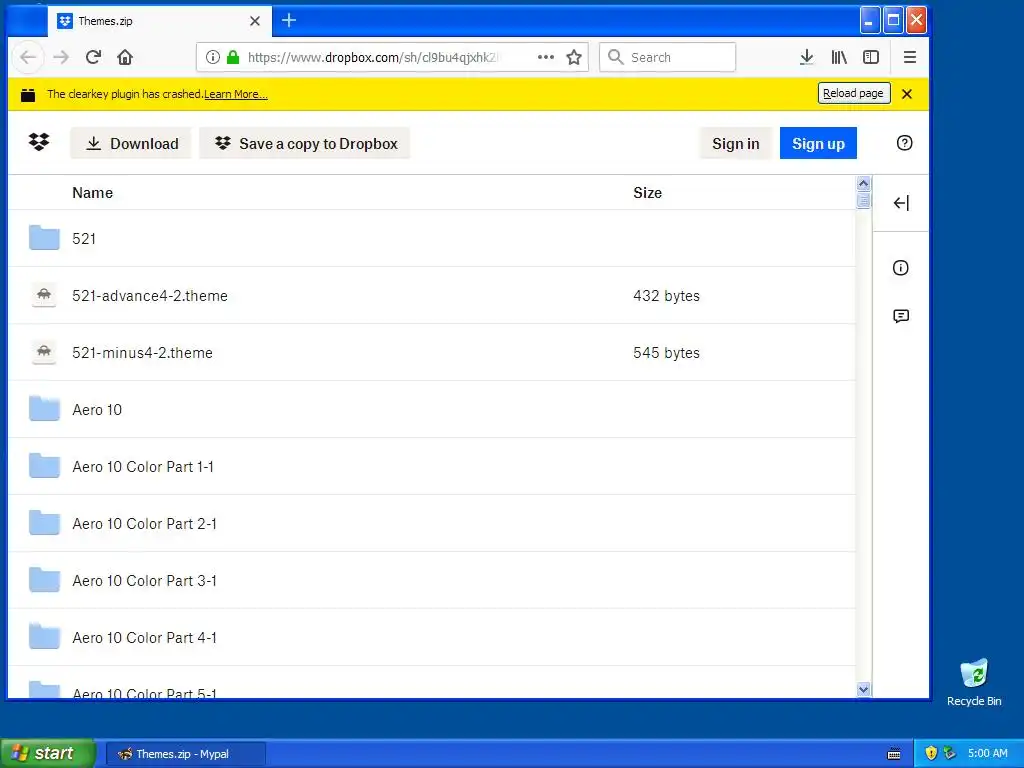This screenshot has height=768, width=1024.
Task: Select the Themes.zip browser tab
Action: 159,21
